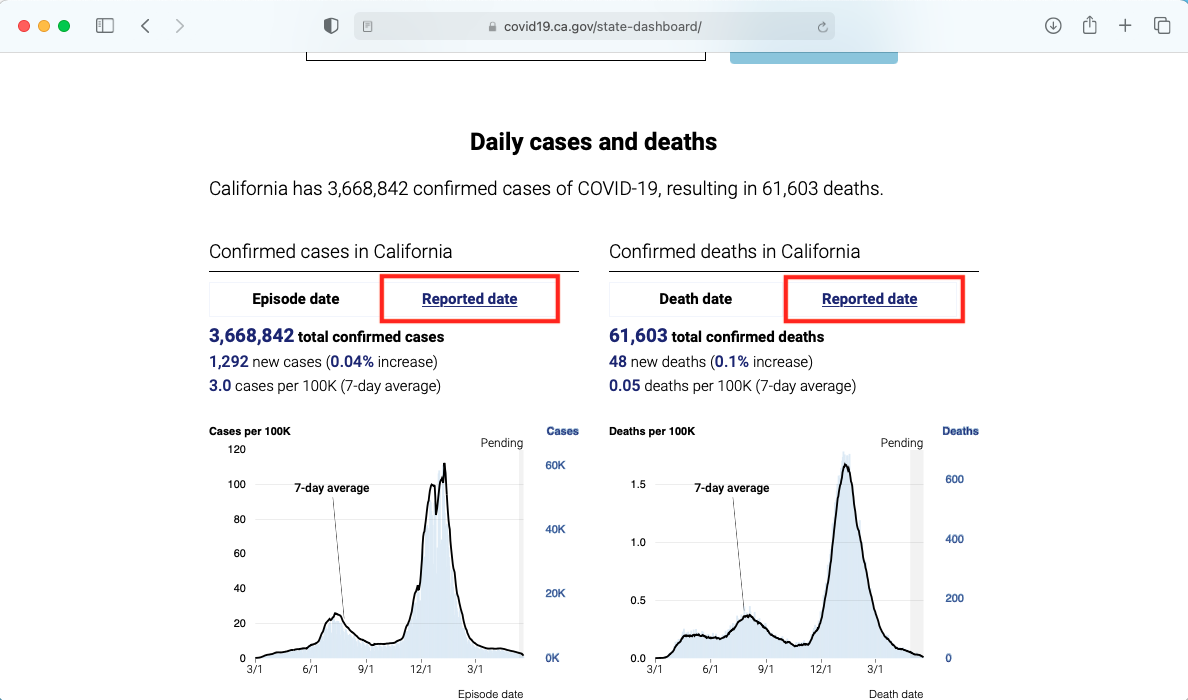Select the Episode date tab
1188x700 pixels.
coord(295,298)
